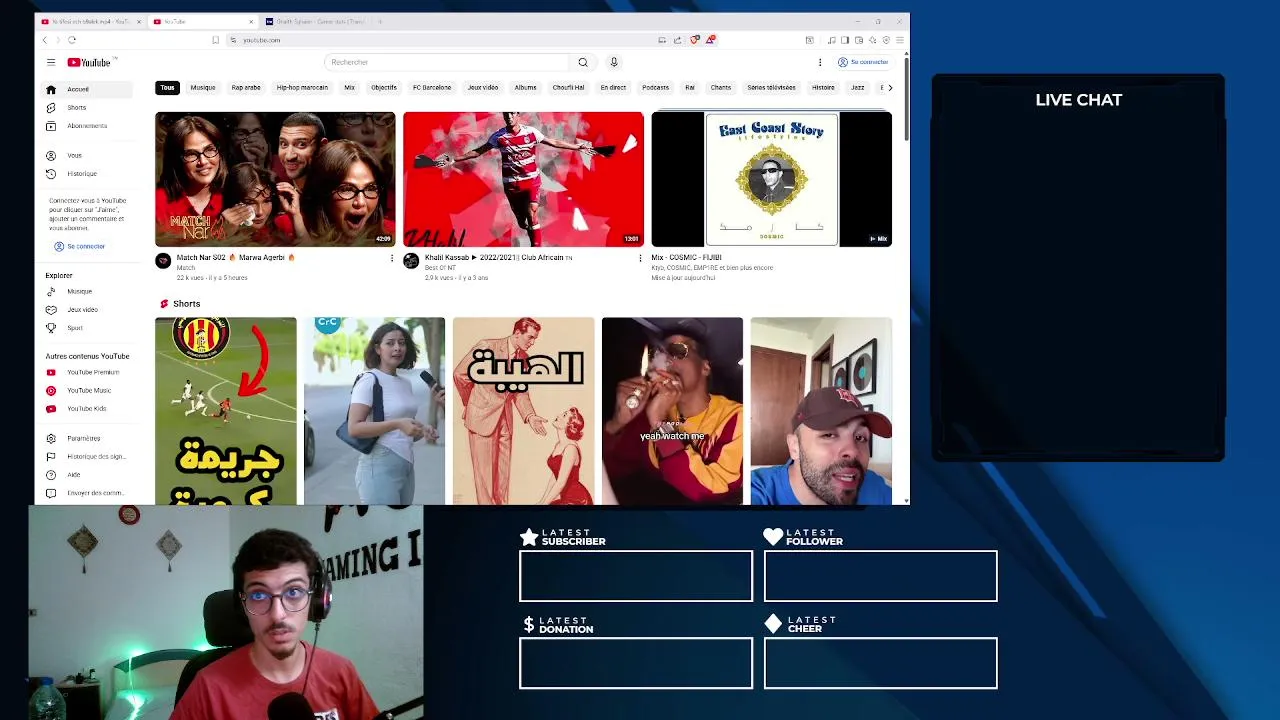The width and height of the screenshot is (1280, 720).
Task: Click the top-right Se connecter button
Action: tap(863, 62)
